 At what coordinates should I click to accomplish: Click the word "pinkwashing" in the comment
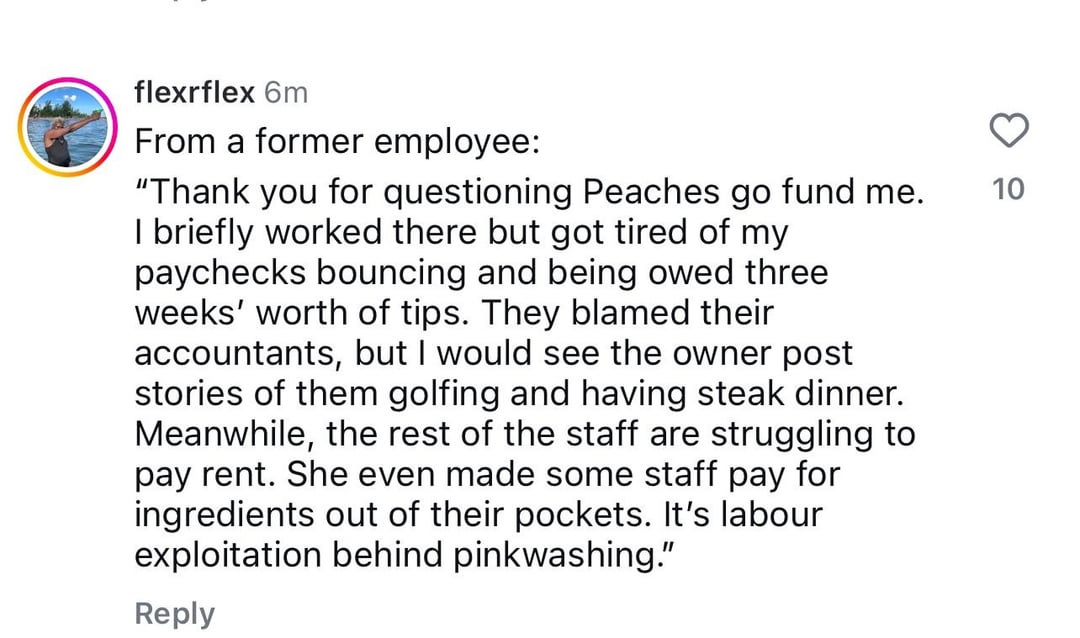pos(555,555)
